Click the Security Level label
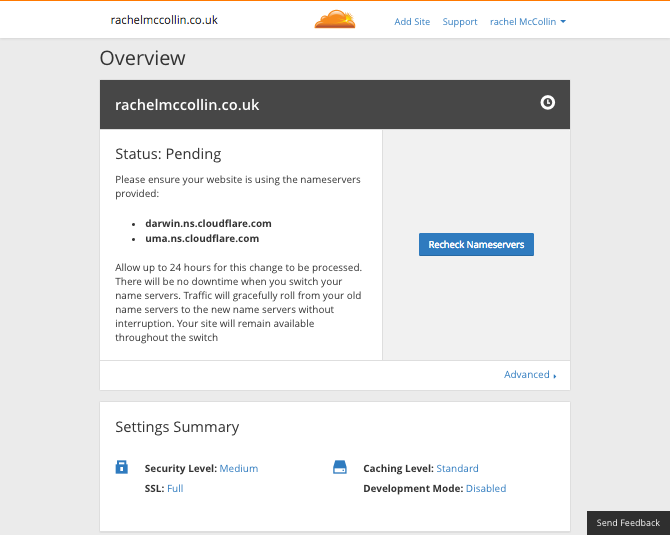 [x=181, y=468]
